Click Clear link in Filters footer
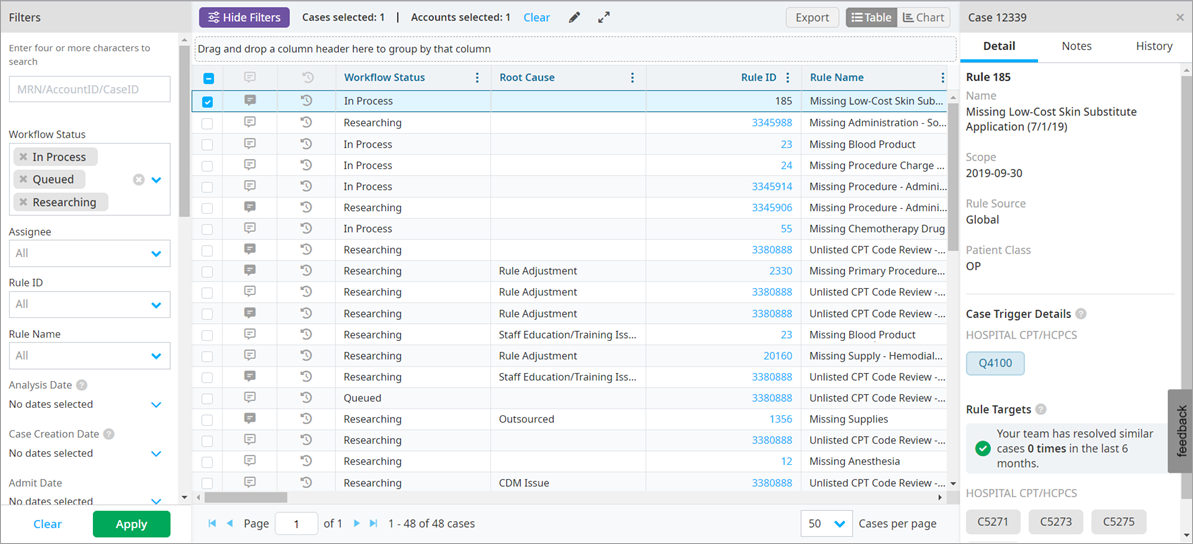 [x=48, y=523]
